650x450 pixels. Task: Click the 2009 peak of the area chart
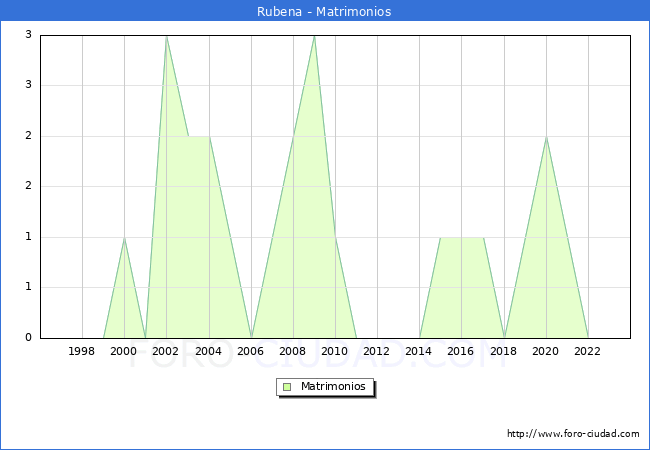[315, 37]
